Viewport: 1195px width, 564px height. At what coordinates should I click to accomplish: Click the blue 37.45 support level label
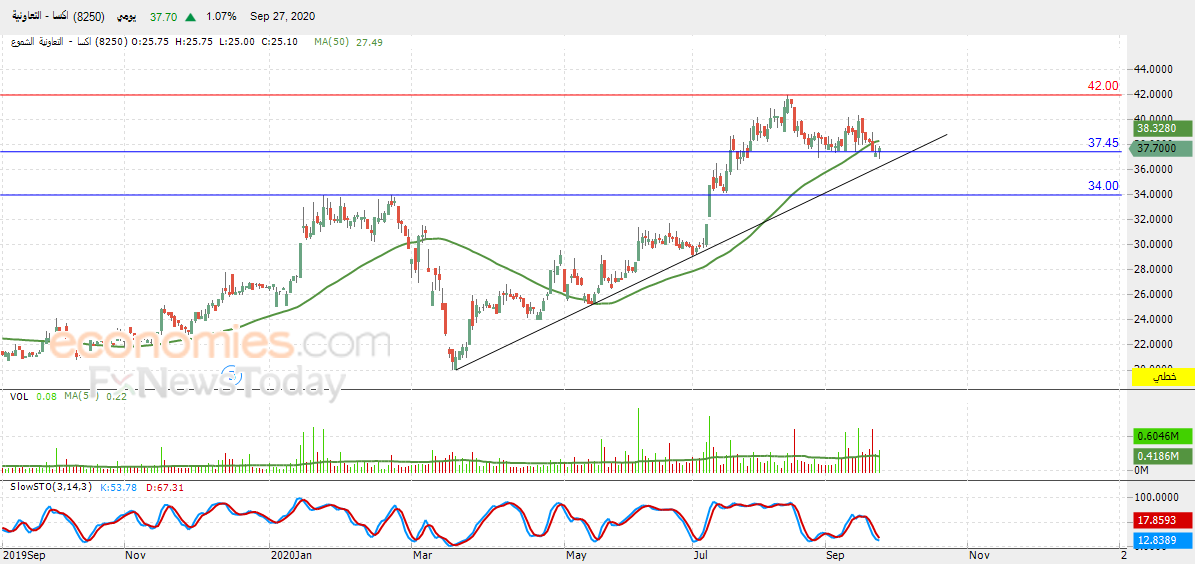pos(1103,143)
